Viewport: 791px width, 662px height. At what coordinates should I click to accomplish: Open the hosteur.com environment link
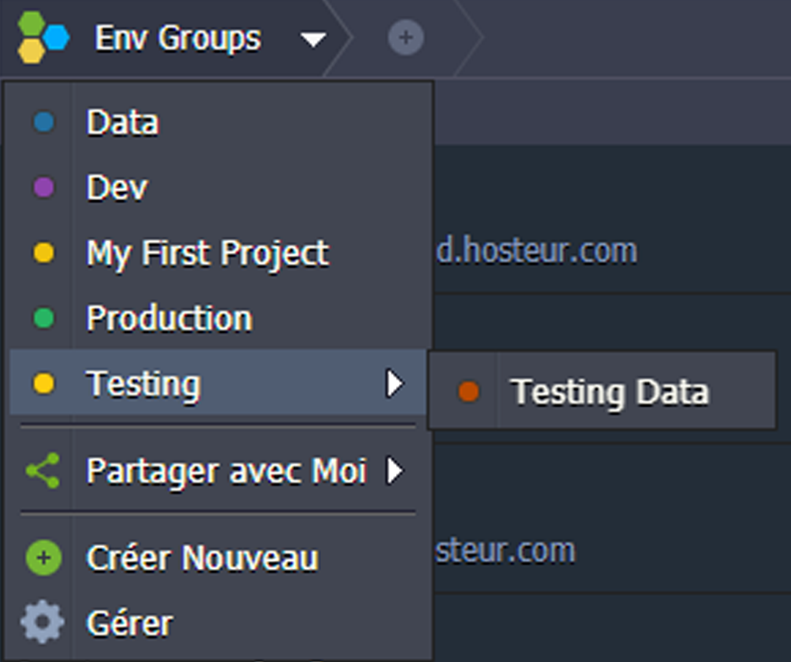pyautogui.click(x=537, y=251)
